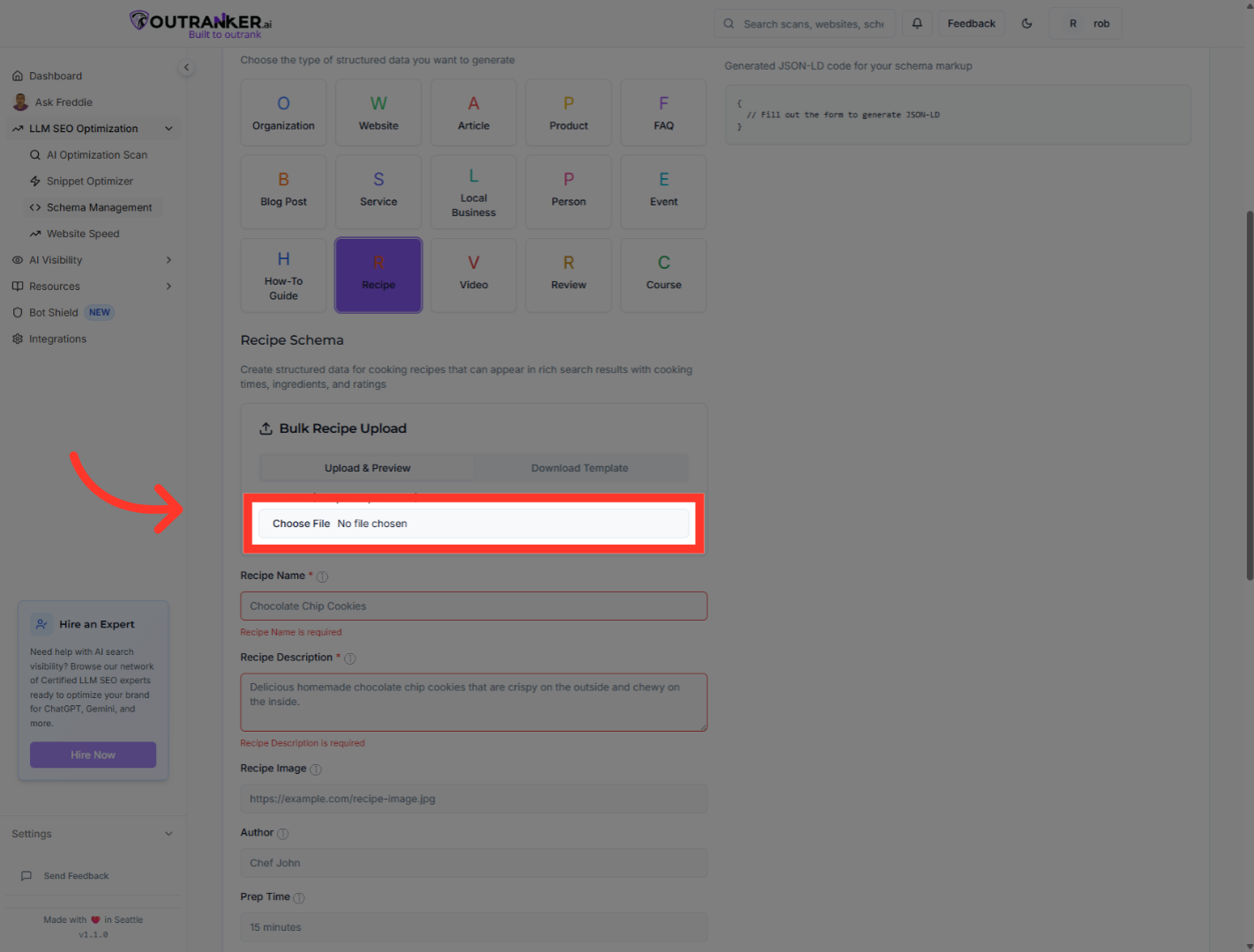
Task: Open the Snippet Optimizer tool
Action: (90, 181)
